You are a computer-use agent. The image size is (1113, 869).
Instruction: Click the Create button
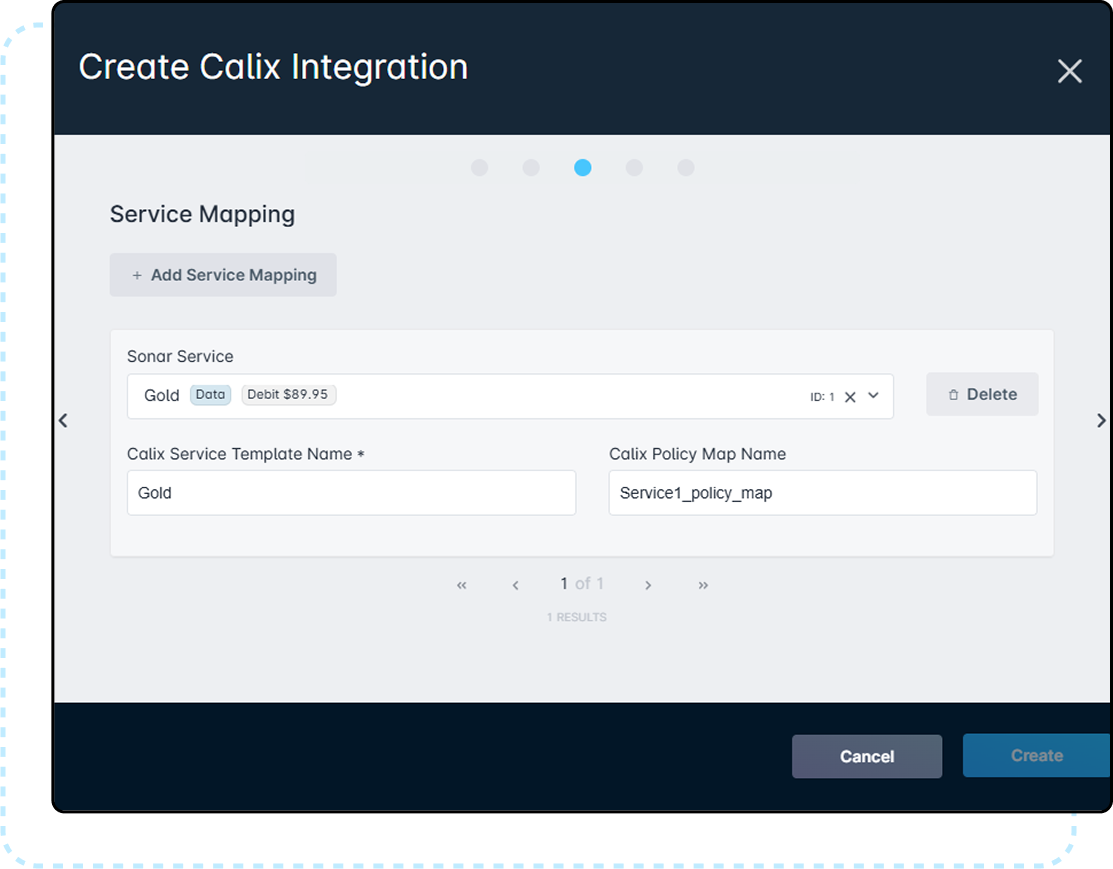coord(1036,755)
